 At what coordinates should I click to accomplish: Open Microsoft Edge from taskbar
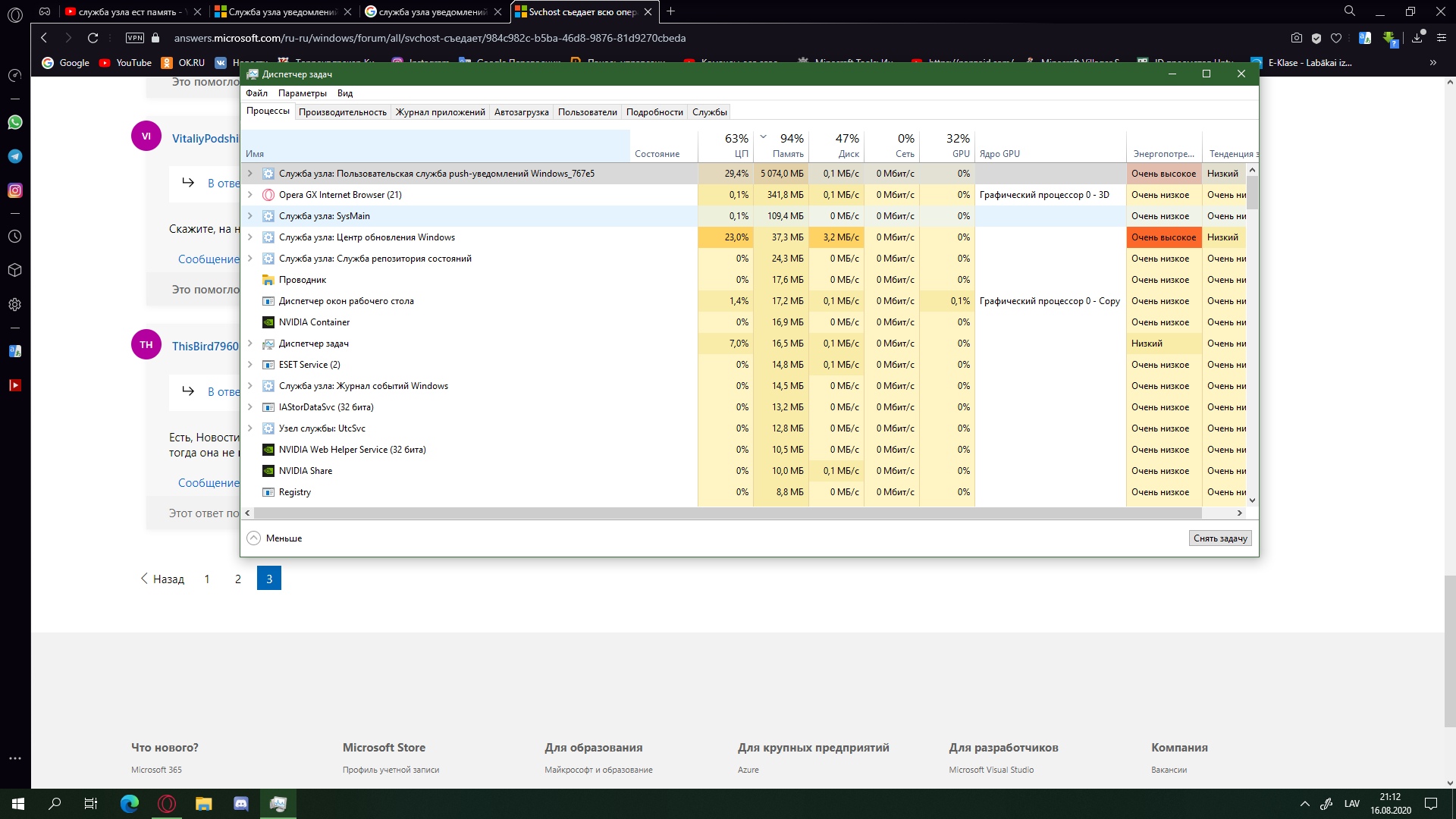(130, 804)
